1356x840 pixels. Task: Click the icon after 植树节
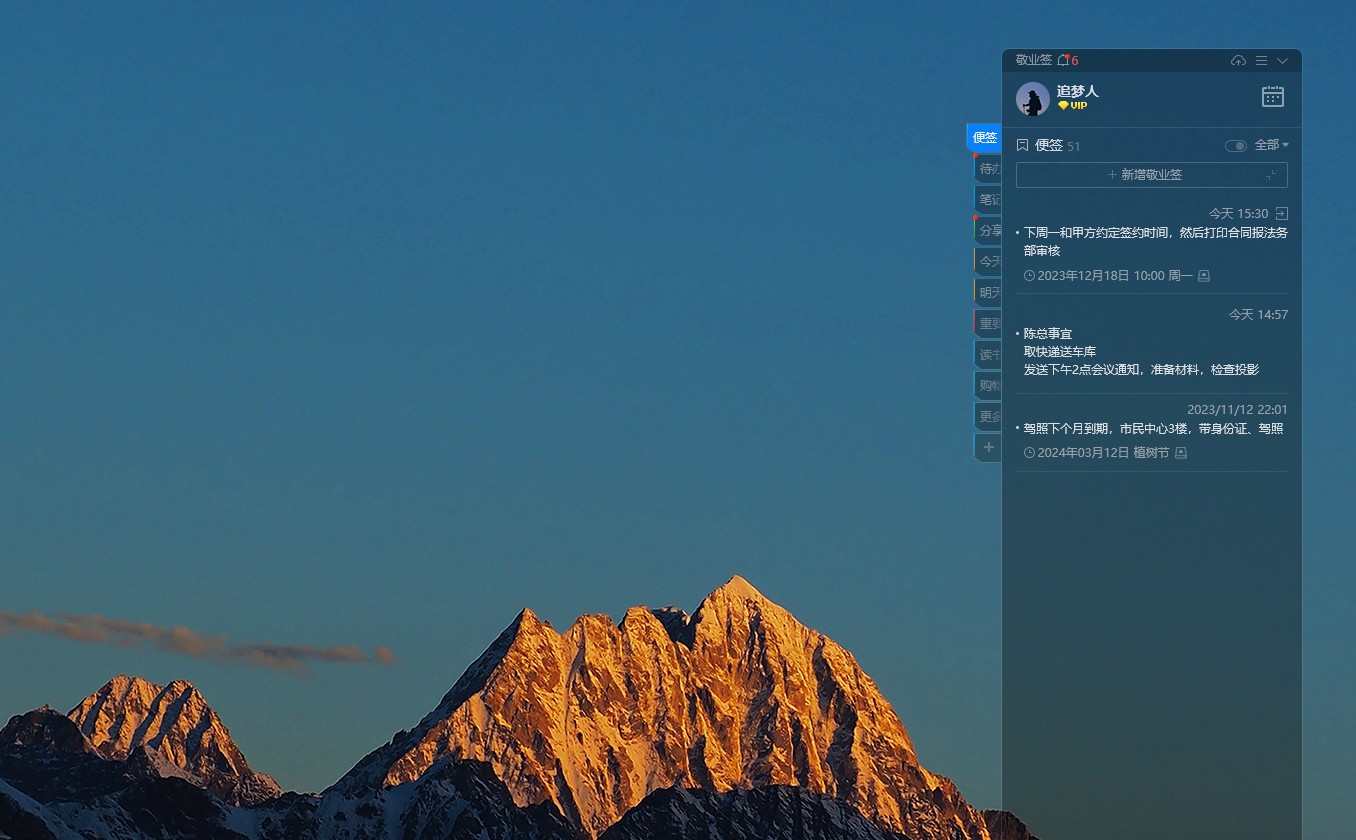click(1180, 453)
